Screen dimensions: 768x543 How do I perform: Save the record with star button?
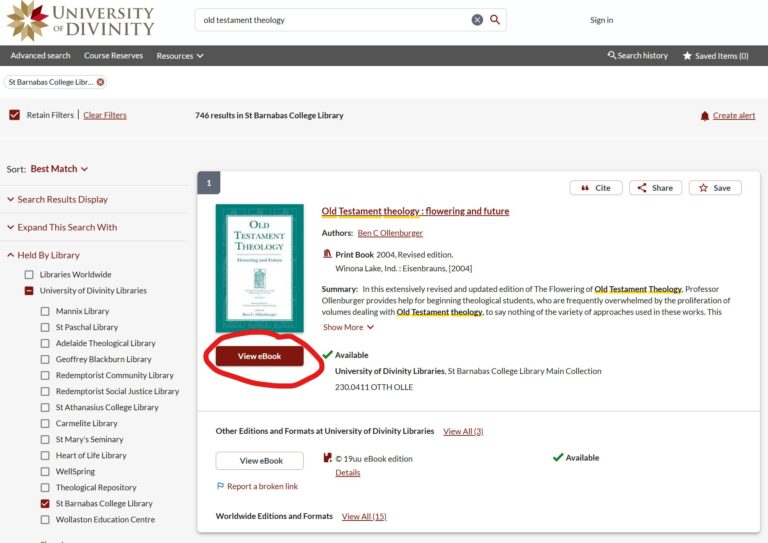click(715, 188)
